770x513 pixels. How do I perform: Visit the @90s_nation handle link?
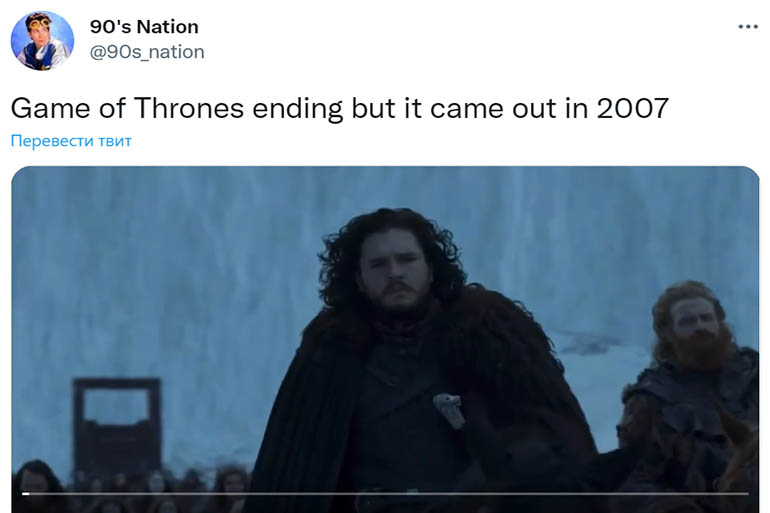pyautogui.click(x=147, y=52)
